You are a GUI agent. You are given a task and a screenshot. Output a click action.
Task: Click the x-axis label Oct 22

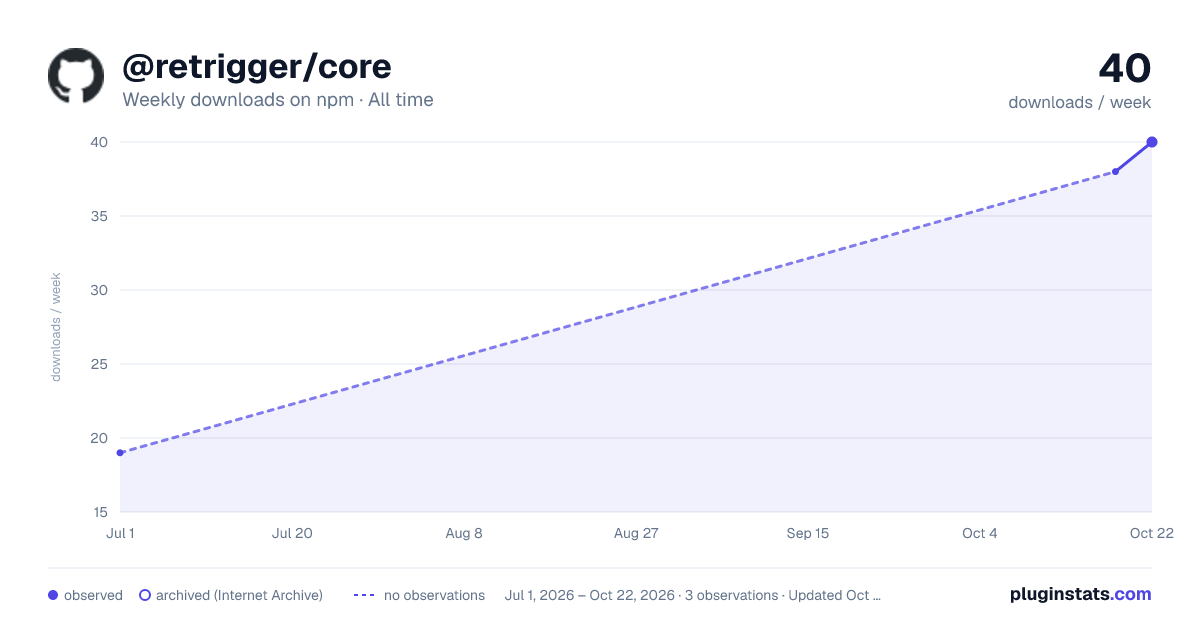pos(1152,533)
